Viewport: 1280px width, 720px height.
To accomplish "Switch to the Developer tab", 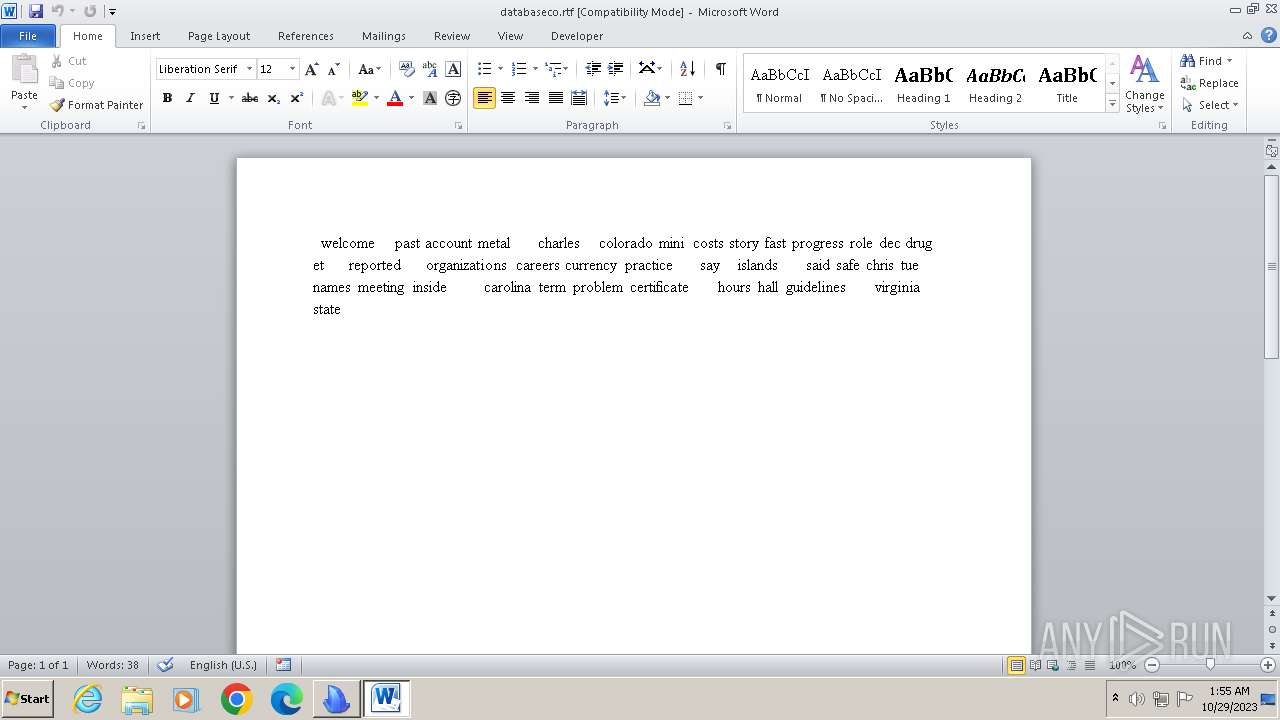I will click(x=577, y=35).
